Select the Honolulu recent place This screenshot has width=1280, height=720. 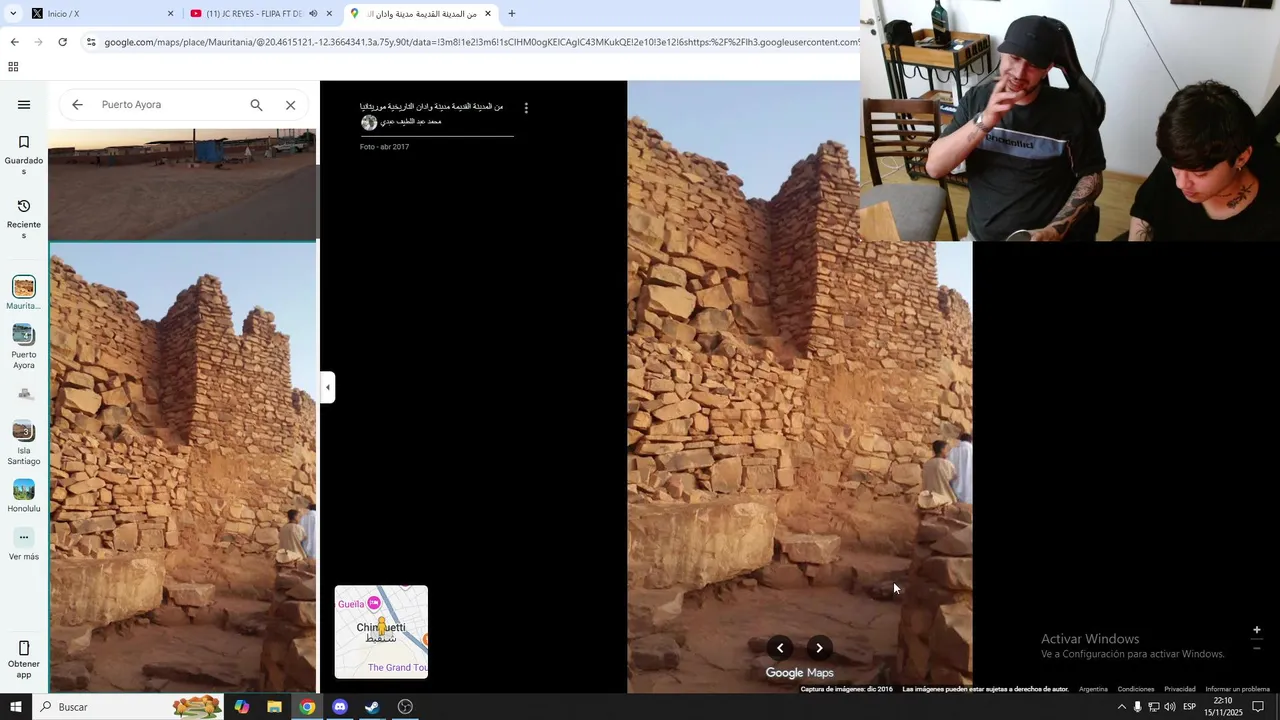pyautogui.click(x=24, y=496)
